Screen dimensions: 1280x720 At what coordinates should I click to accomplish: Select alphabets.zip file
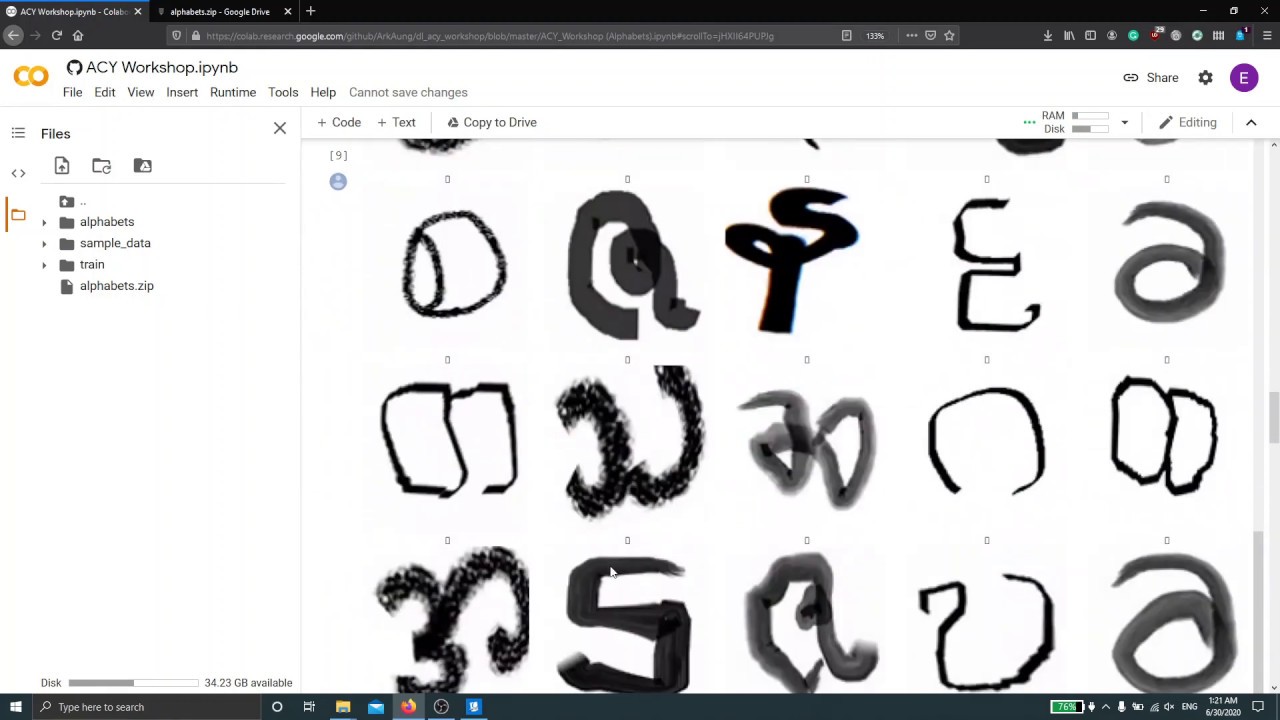pyautogui.click(x=116, y=286)
